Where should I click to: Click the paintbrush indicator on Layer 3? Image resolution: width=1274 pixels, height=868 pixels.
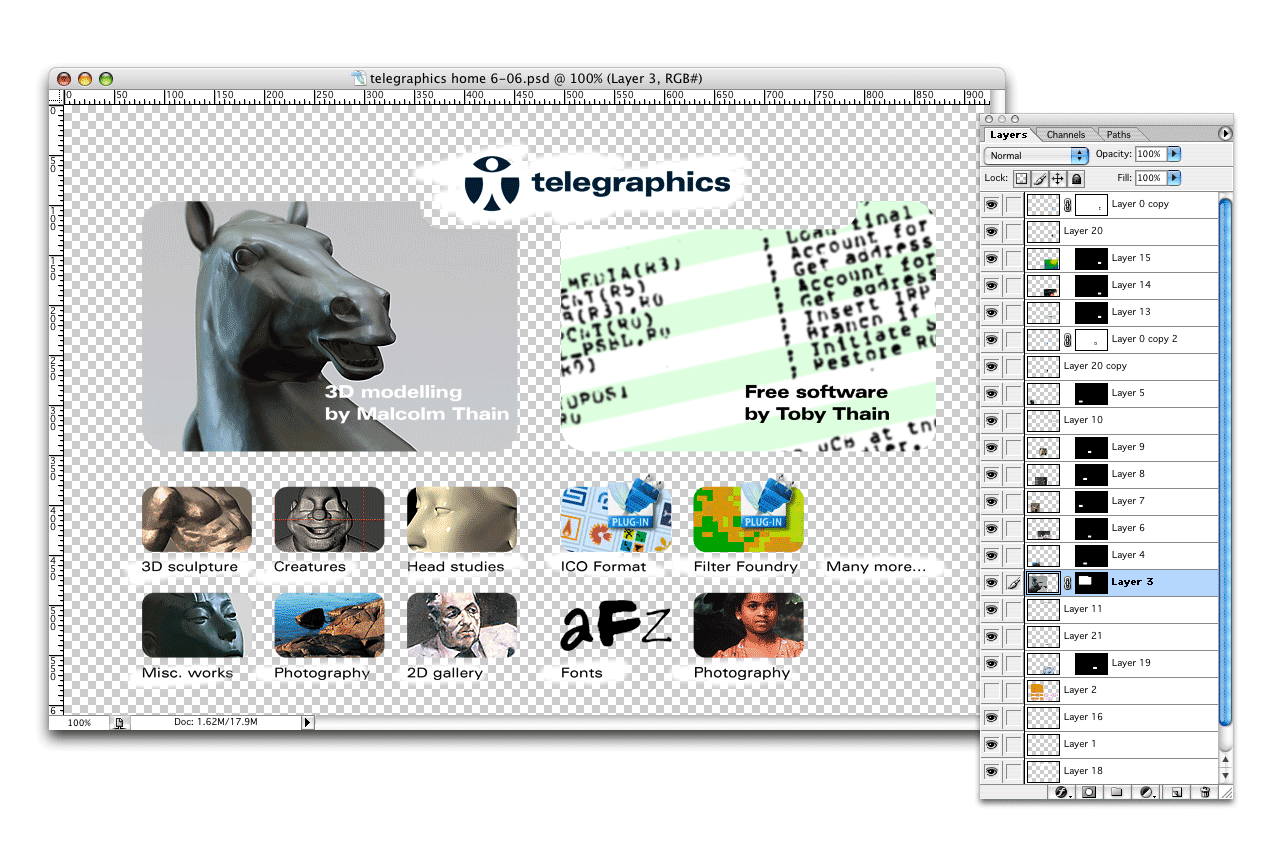[1014, 582]
